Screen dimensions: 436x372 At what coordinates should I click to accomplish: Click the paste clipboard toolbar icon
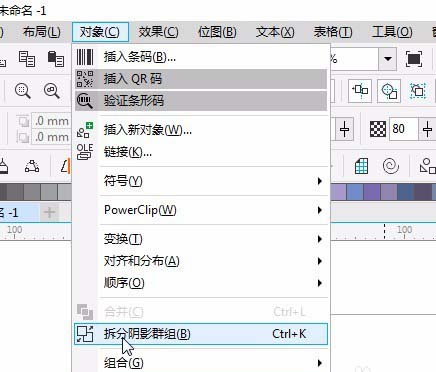click(56, 59)
